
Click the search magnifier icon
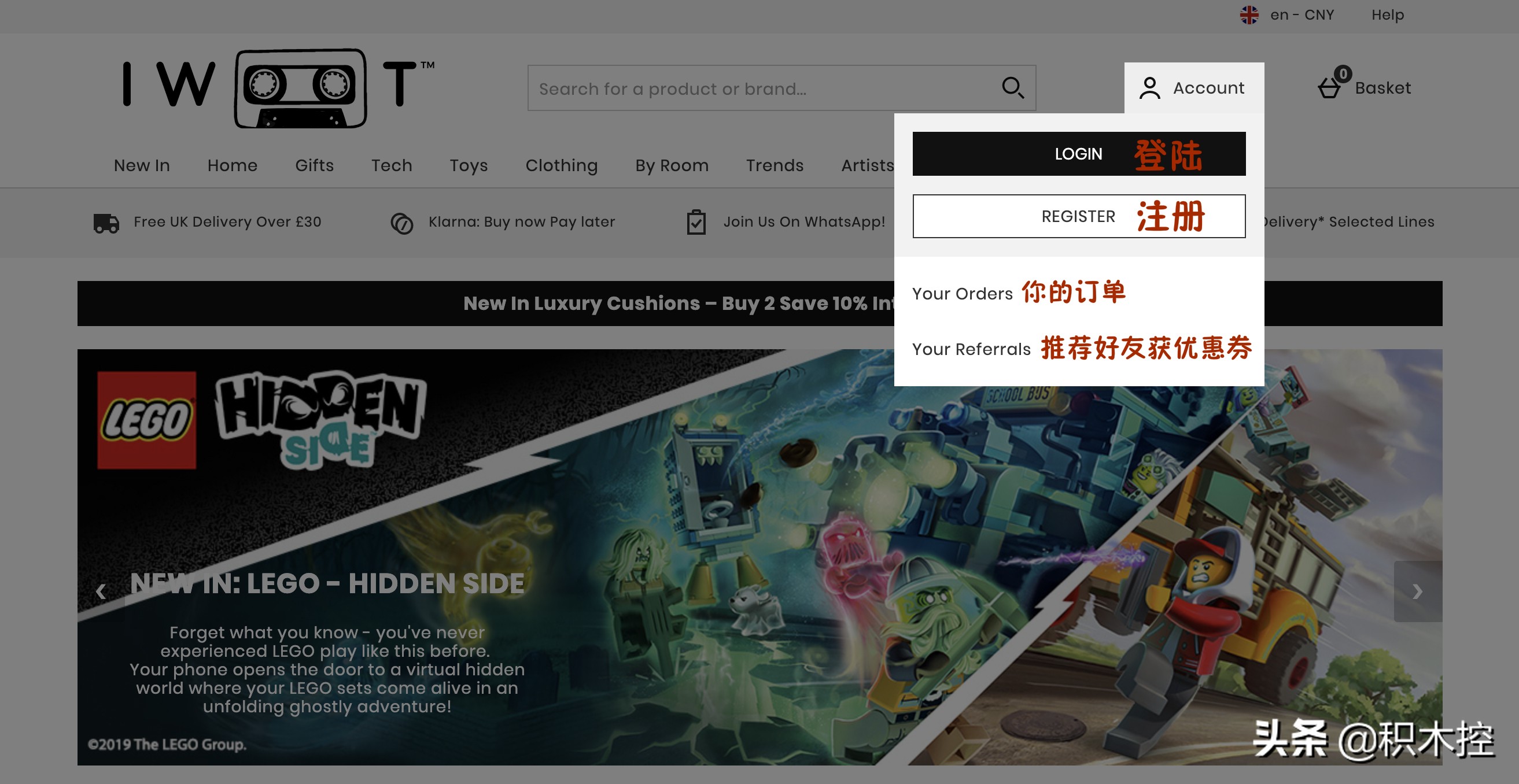[1012, 88]
